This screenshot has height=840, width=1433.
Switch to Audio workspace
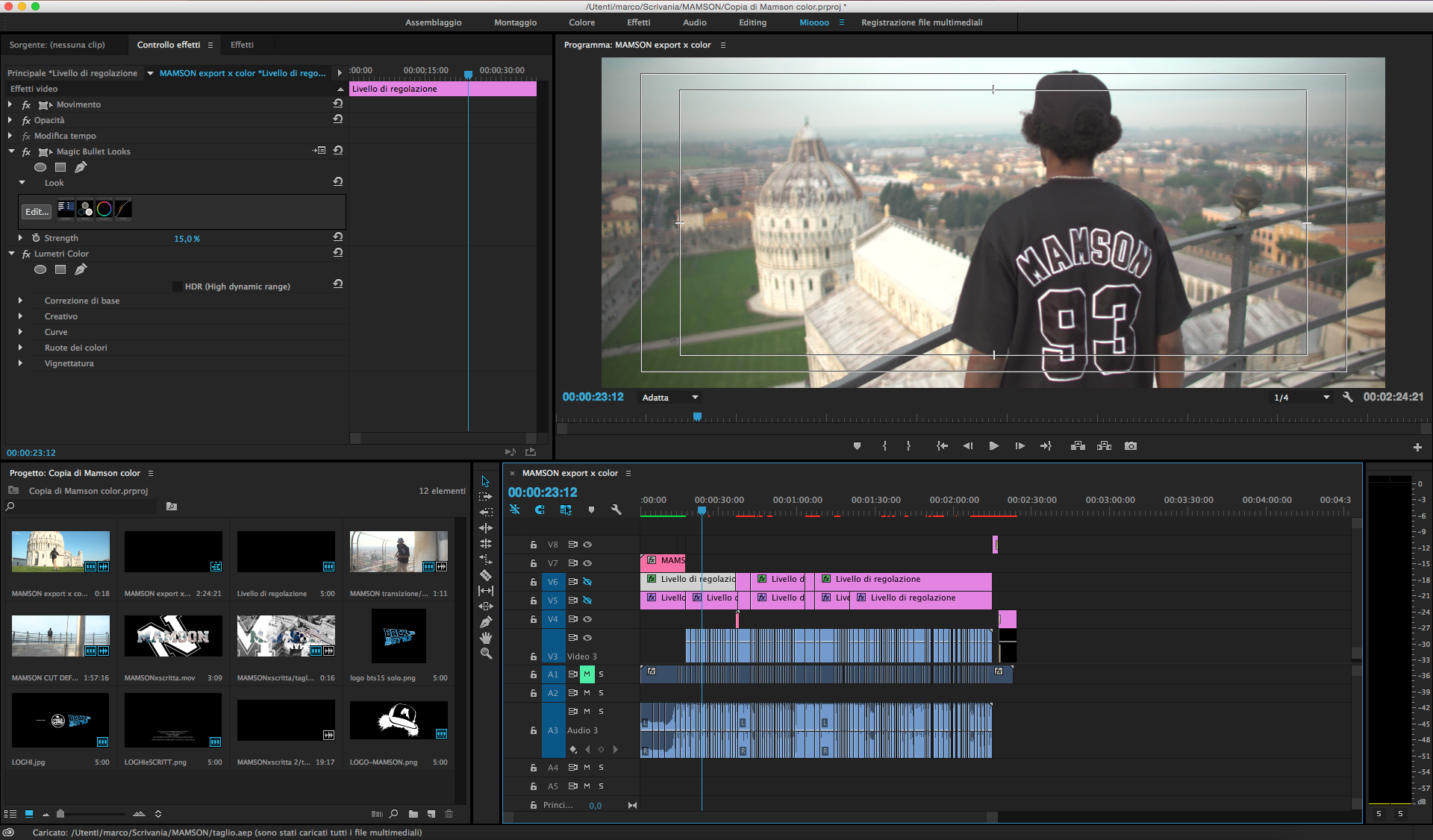pos(695,22)
